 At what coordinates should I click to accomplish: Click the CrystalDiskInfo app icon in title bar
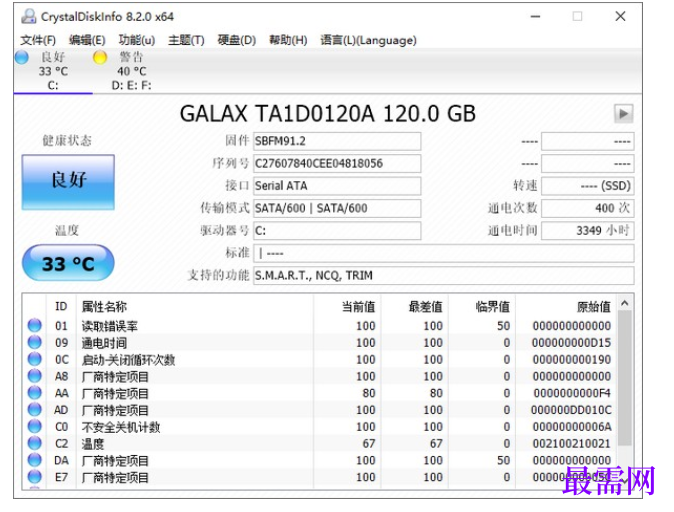(x=29, y=16)
